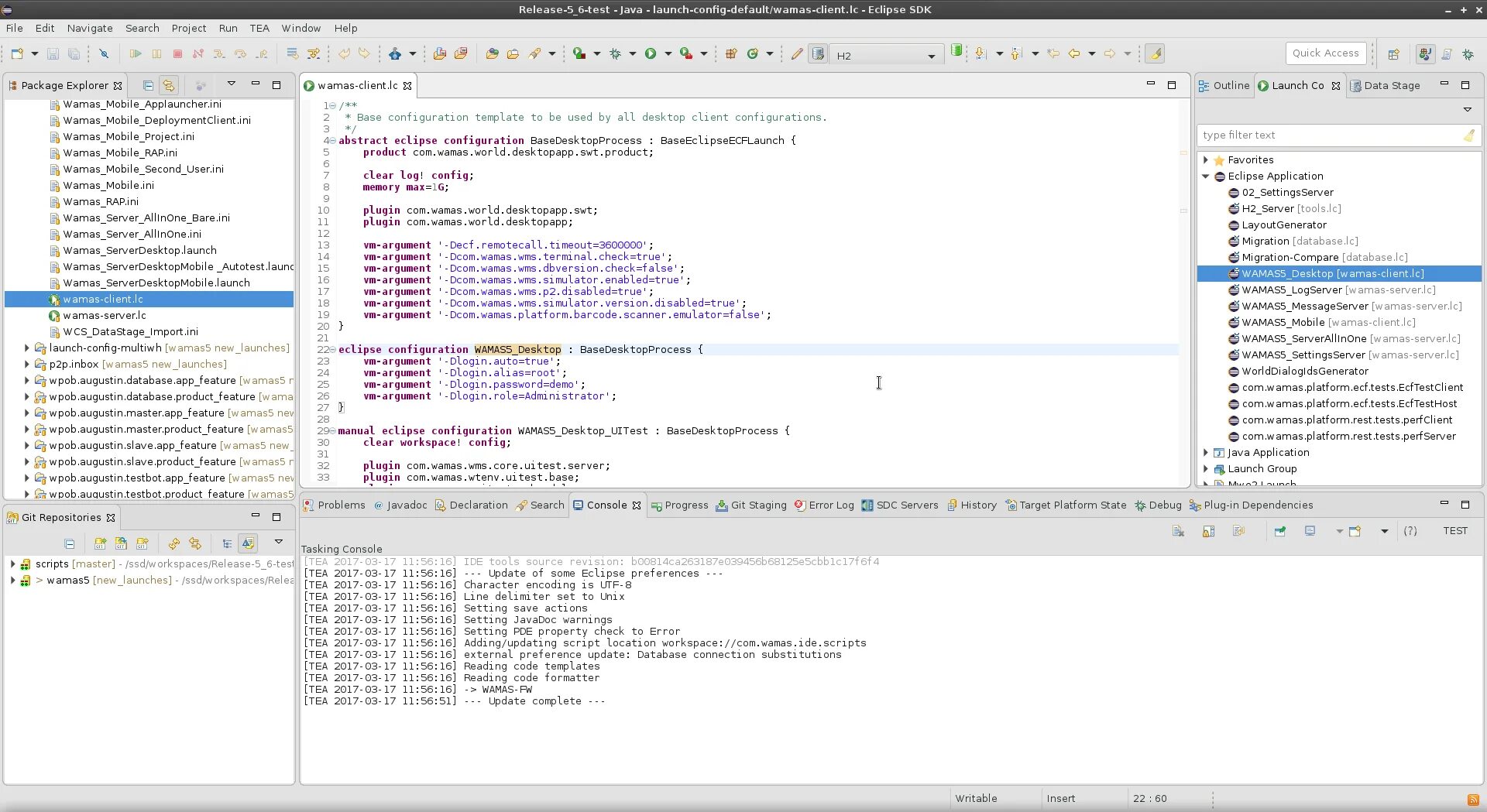
Task: Open the SDC Servers tab
Action: (x=899, y=505)
